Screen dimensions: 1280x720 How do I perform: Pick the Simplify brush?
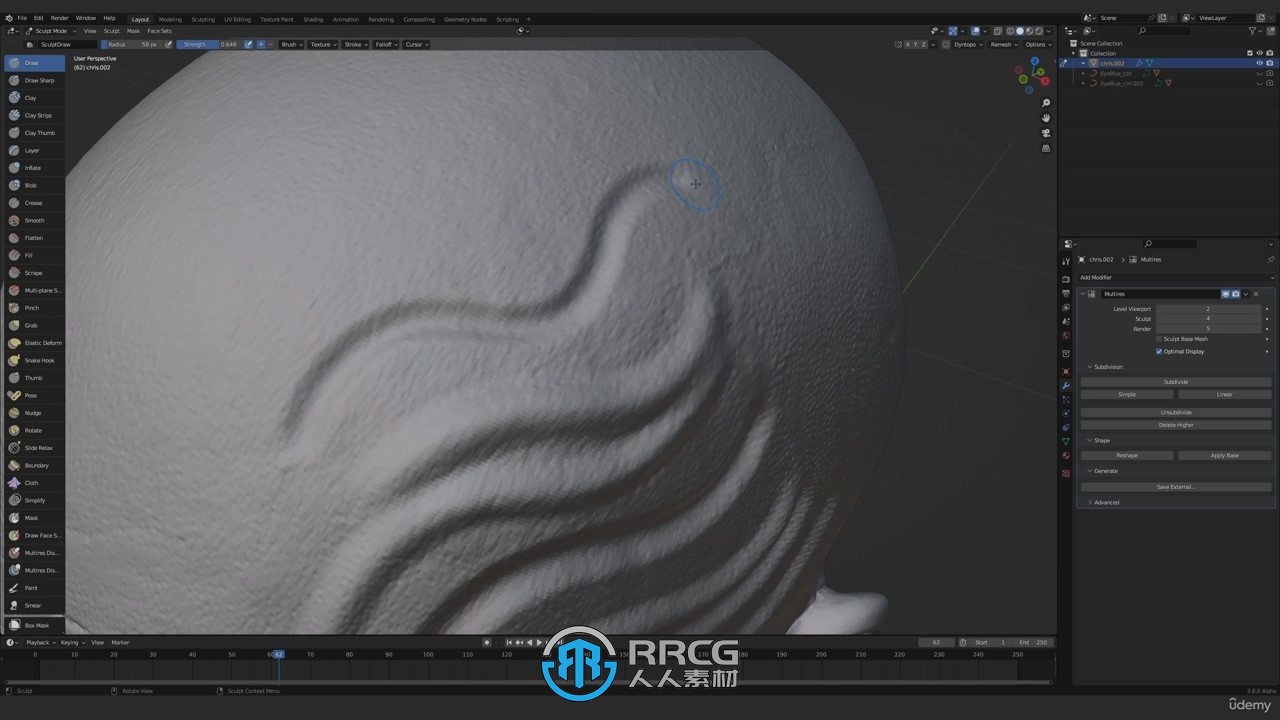35,500
